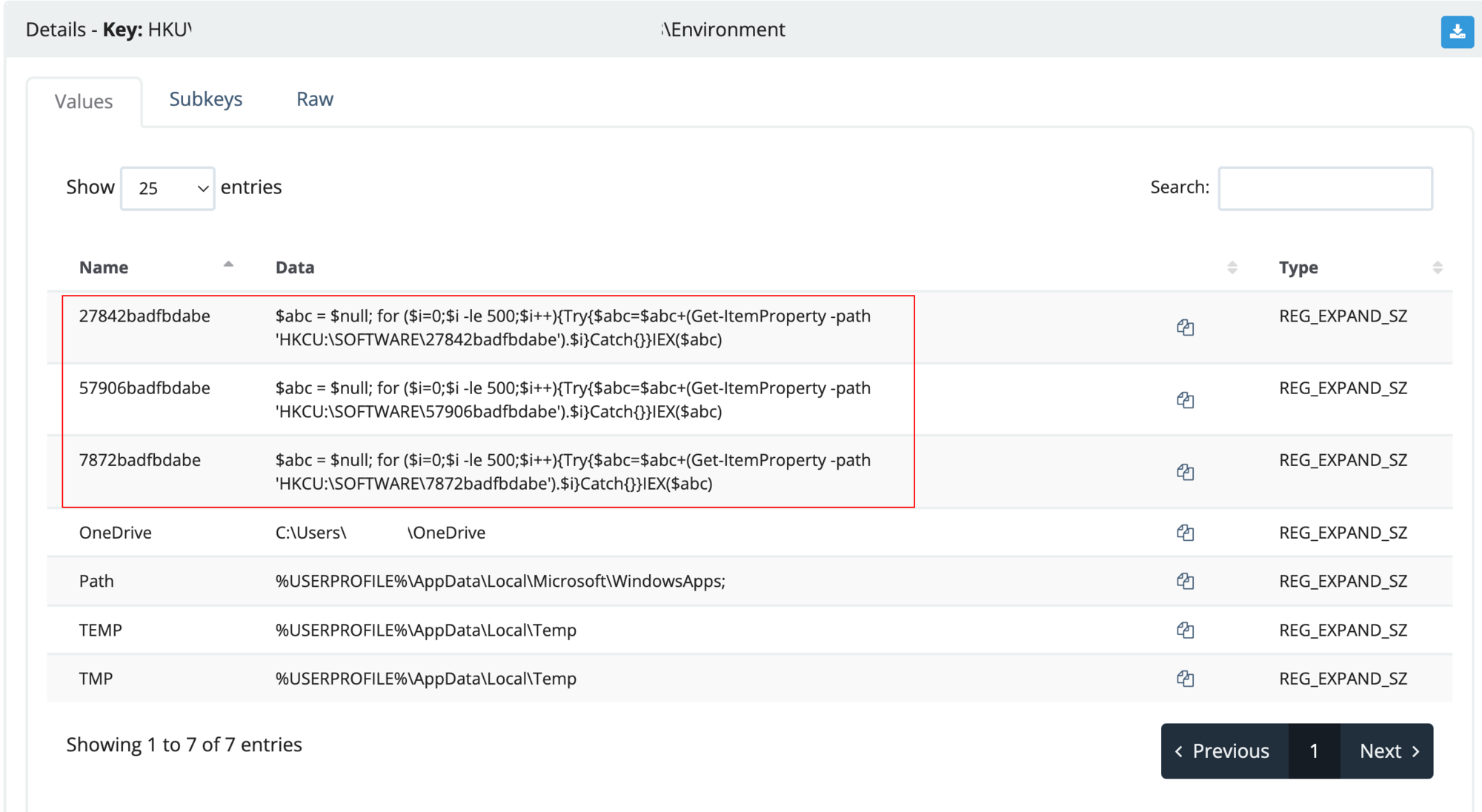This screenshot has height=812, width=1482.
Task: Copy data for the 7872badfbdabe value
Action: point(1185,472)
